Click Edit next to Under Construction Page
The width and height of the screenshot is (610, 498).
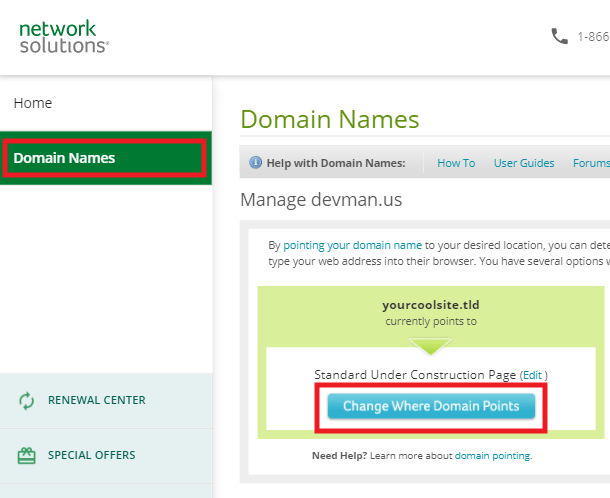532,375
